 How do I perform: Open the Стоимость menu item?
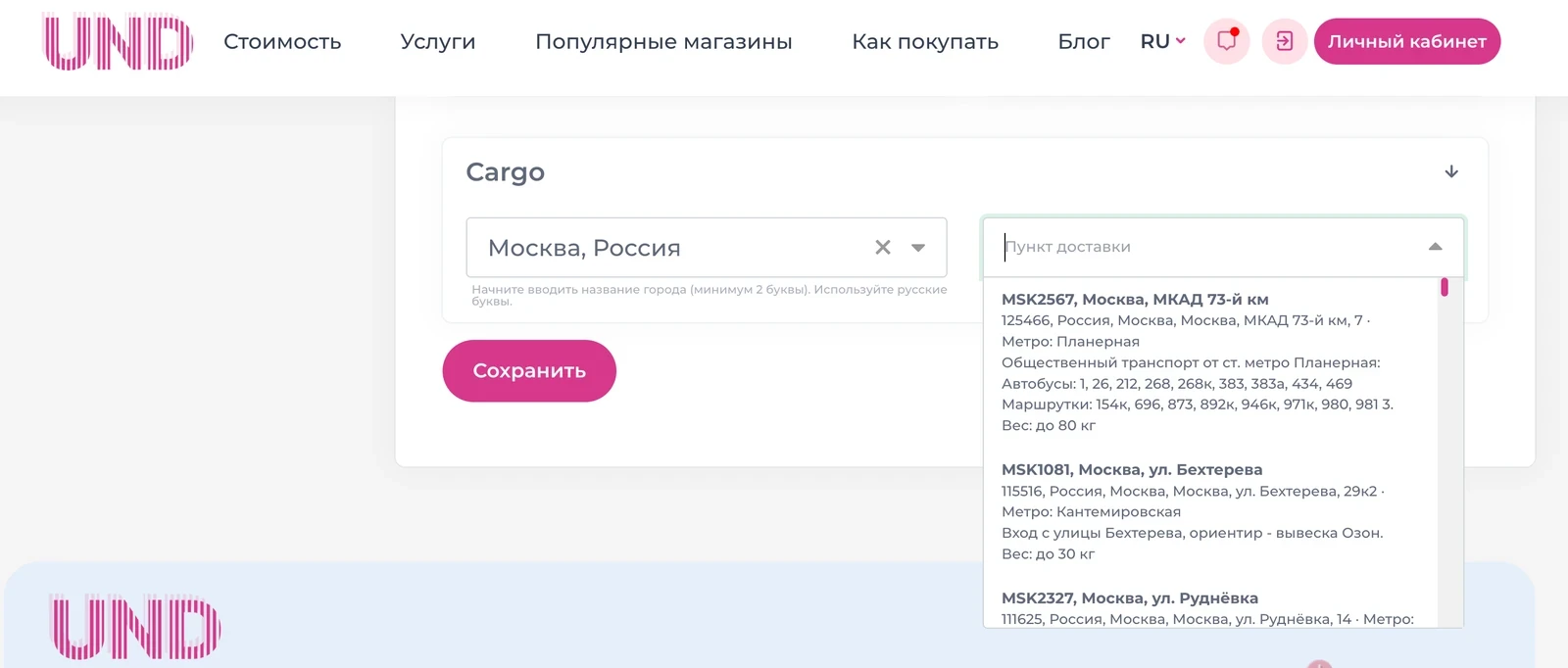(x=282, y=41)
